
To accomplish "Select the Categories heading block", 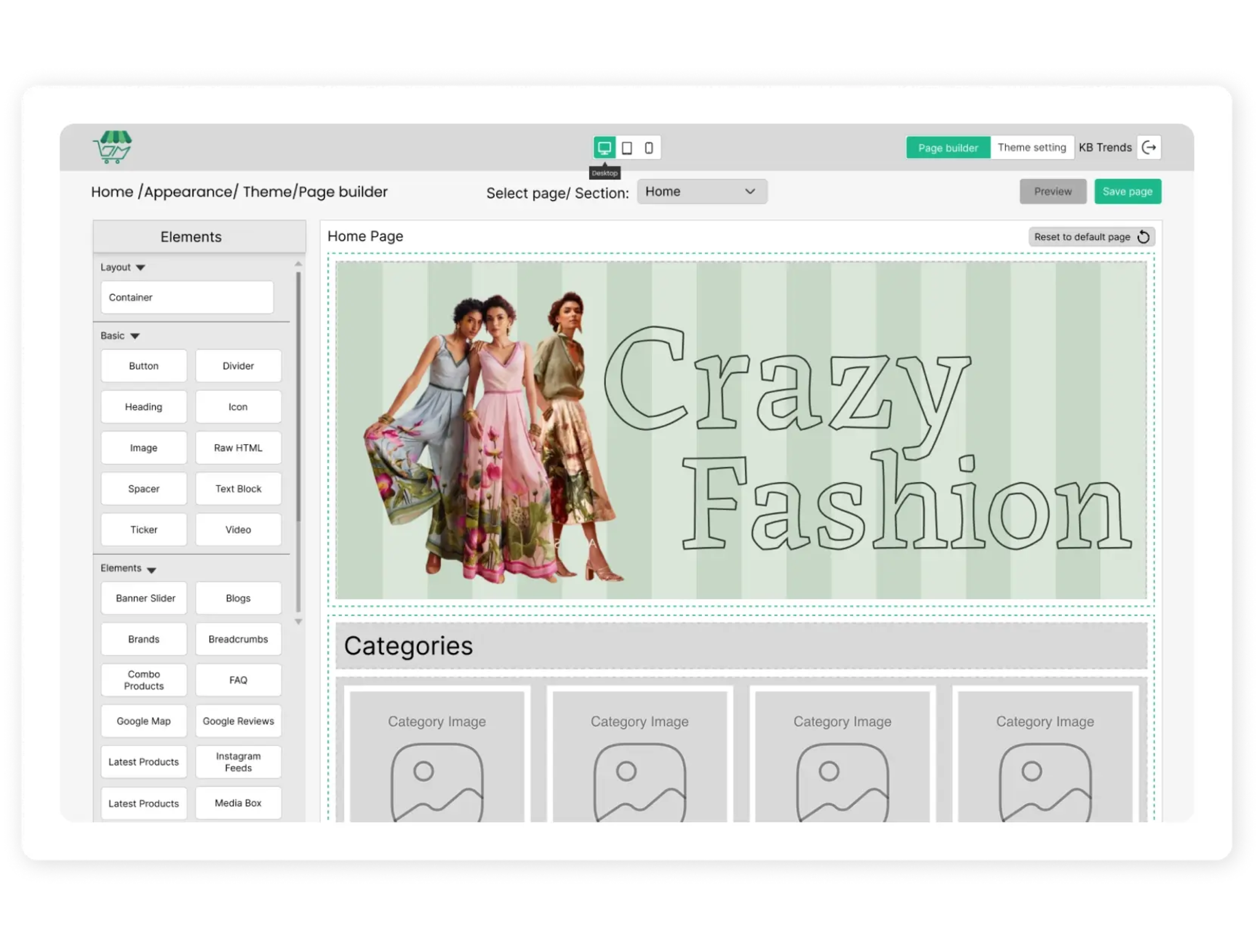I will (741, 646).
